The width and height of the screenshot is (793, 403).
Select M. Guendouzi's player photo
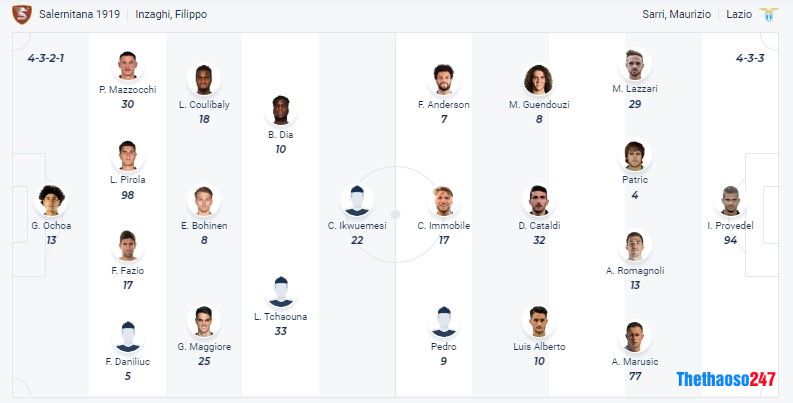[x=539, y=79]
